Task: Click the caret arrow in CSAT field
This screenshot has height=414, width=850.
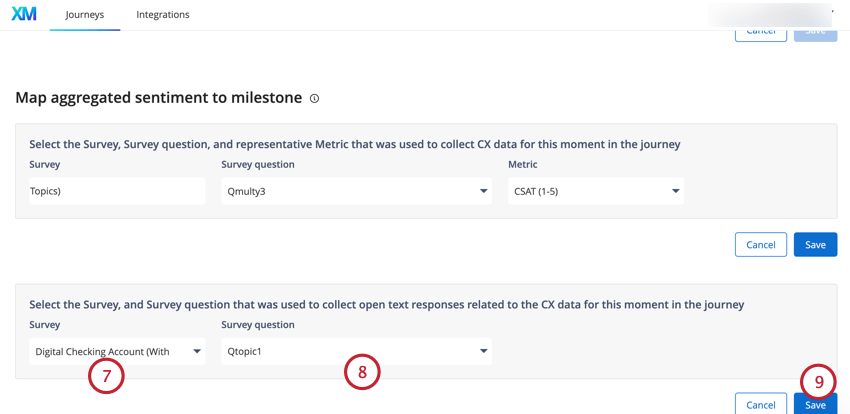Action: click(x=675, y=191)
